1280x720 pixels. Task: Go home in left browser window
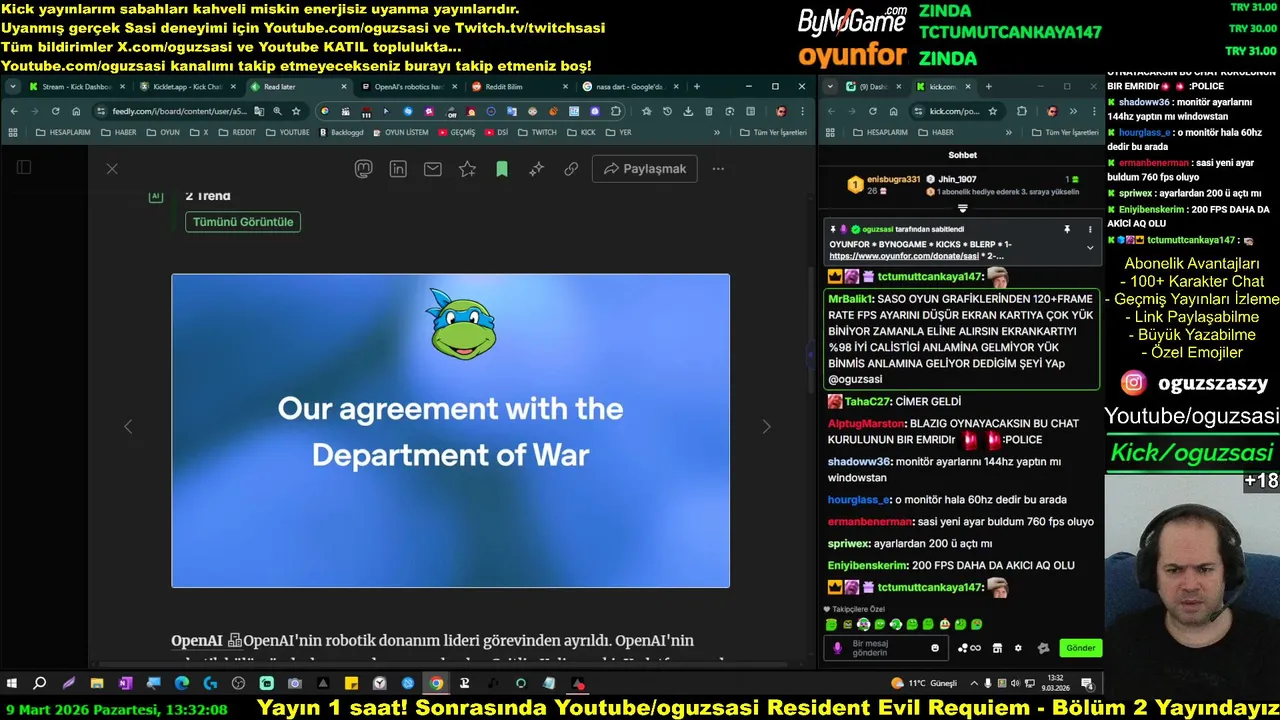coord(77,111)
